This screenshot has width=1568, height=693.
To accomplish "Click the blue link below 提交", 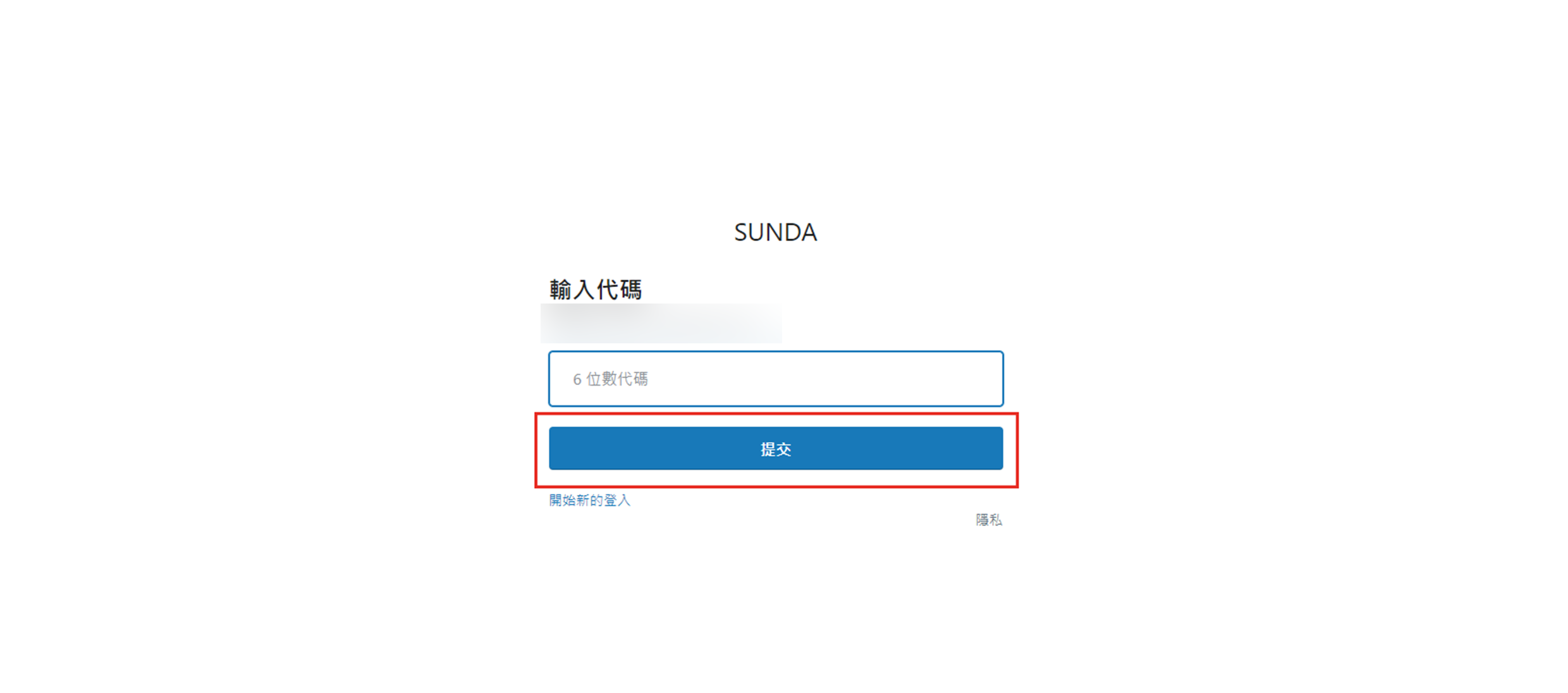I will (x=589, y=500).
